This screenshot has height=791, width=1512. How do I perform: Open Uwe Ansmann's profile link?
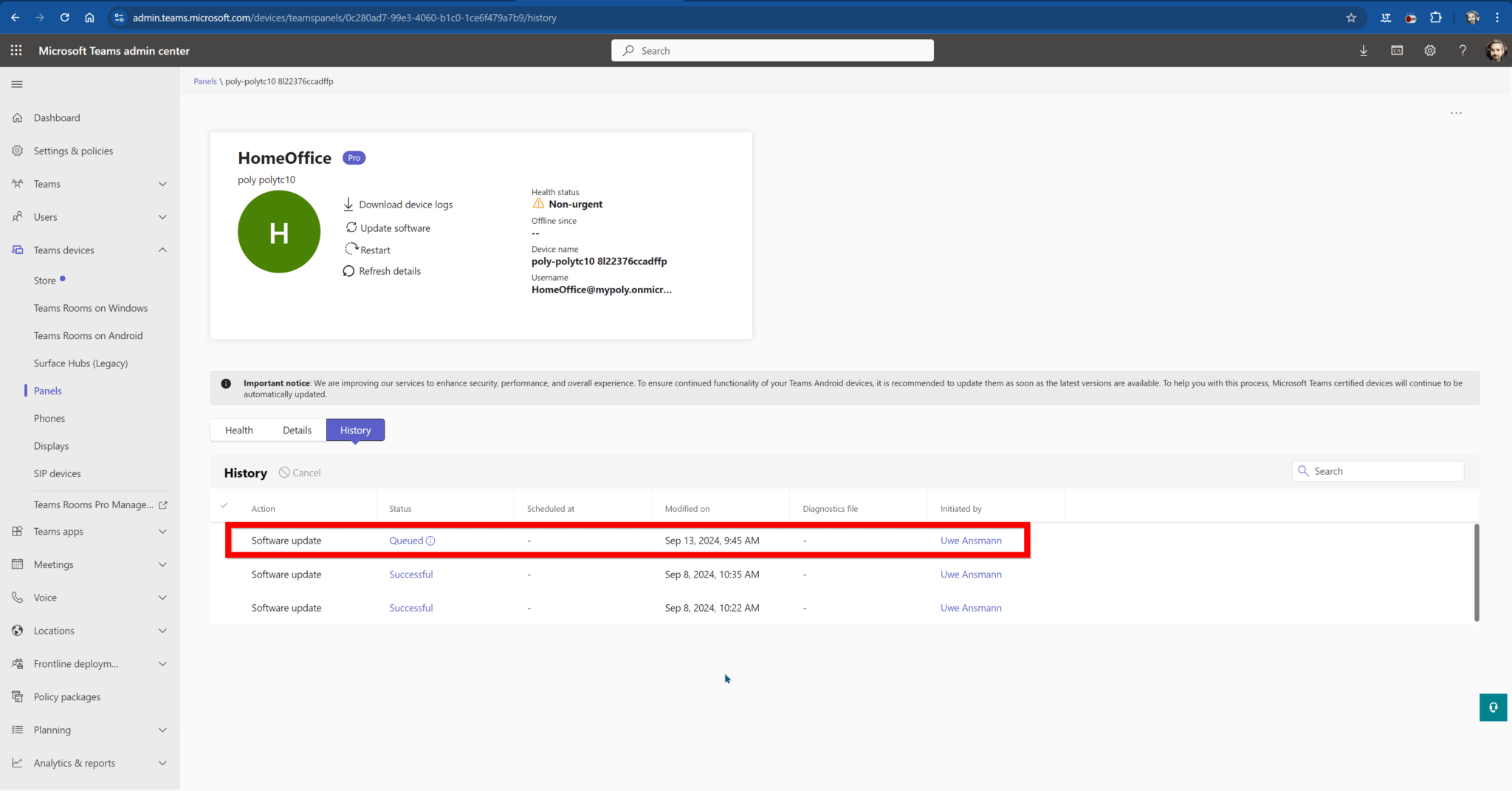click(971, 540)
